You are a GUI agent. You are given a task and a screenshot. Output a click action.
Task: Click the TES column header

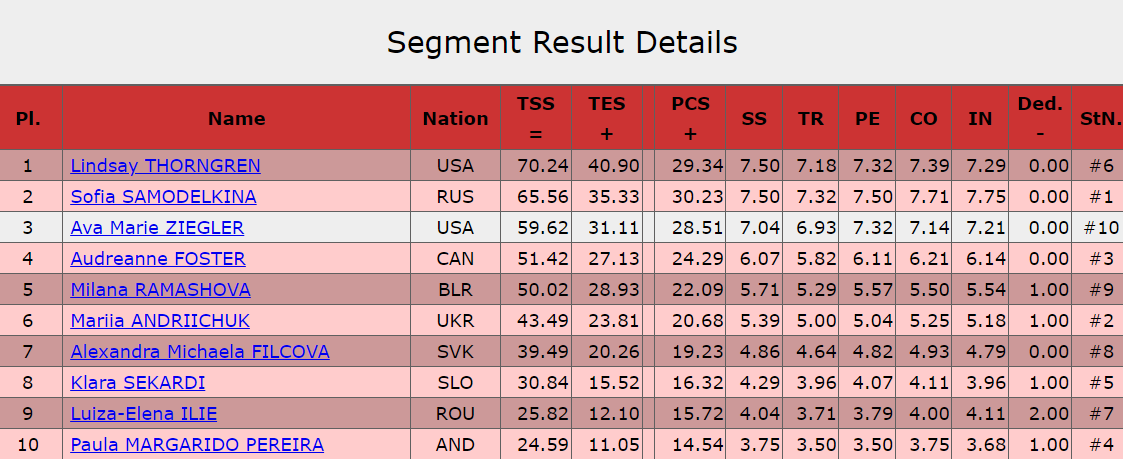606,104
